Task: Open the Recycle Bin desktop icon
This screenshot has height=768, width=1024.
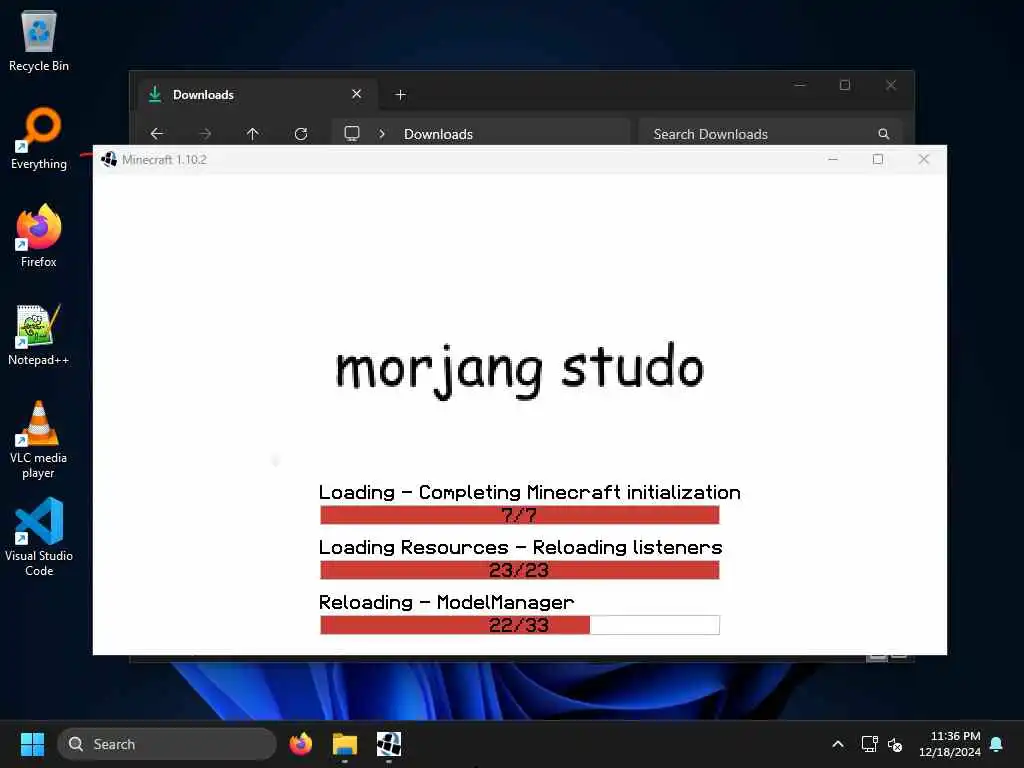Action: (39, 42)
